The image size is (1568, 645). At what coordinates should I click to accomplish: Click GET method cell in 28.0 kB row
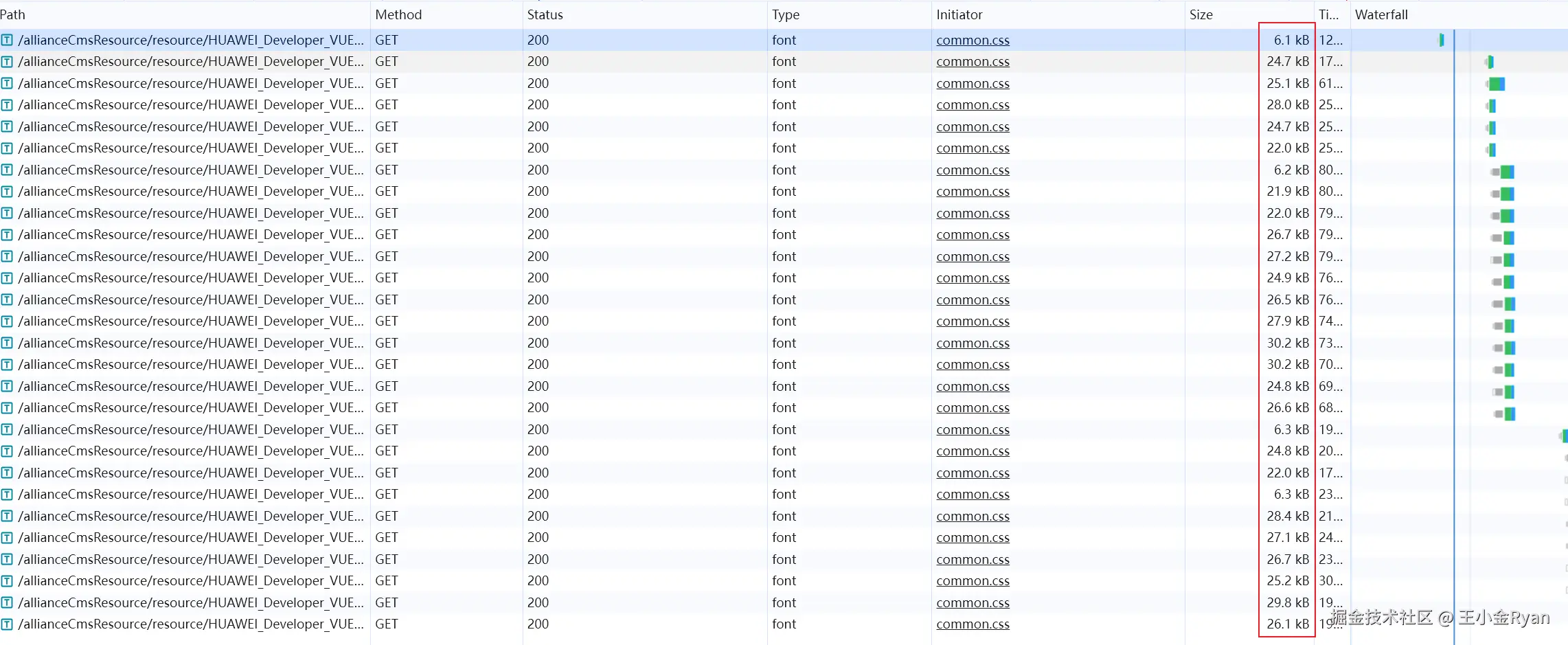[387, 105]
